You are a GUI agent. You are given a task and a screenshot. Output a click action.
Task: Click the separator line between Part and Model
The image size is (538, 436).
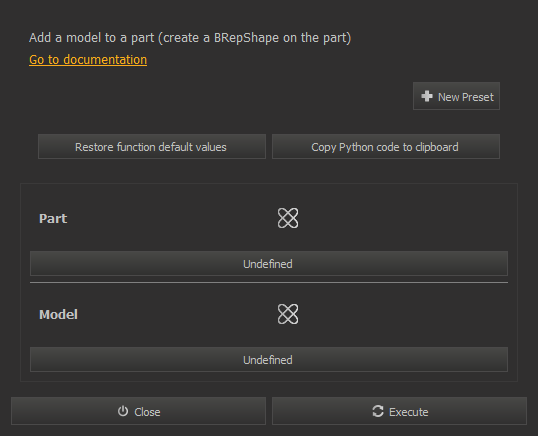point(269,283)
